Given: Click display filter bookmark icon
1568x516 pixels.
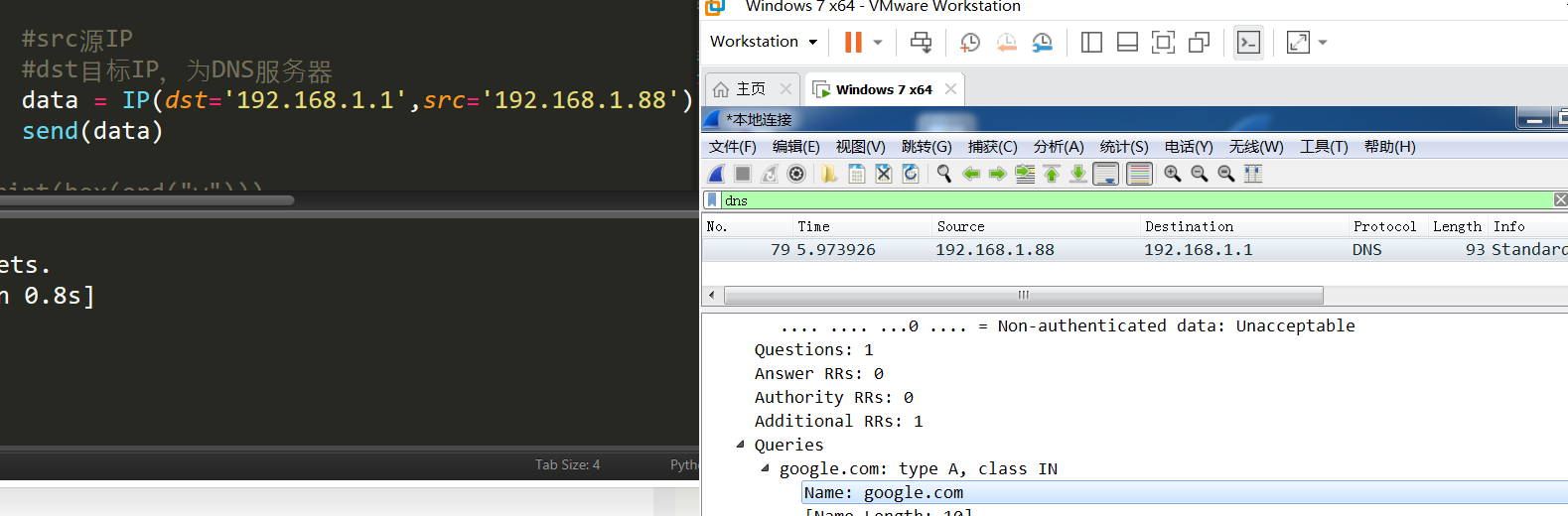Looking at the screenshot, I should pyautogui.click(x=712, y=200).
